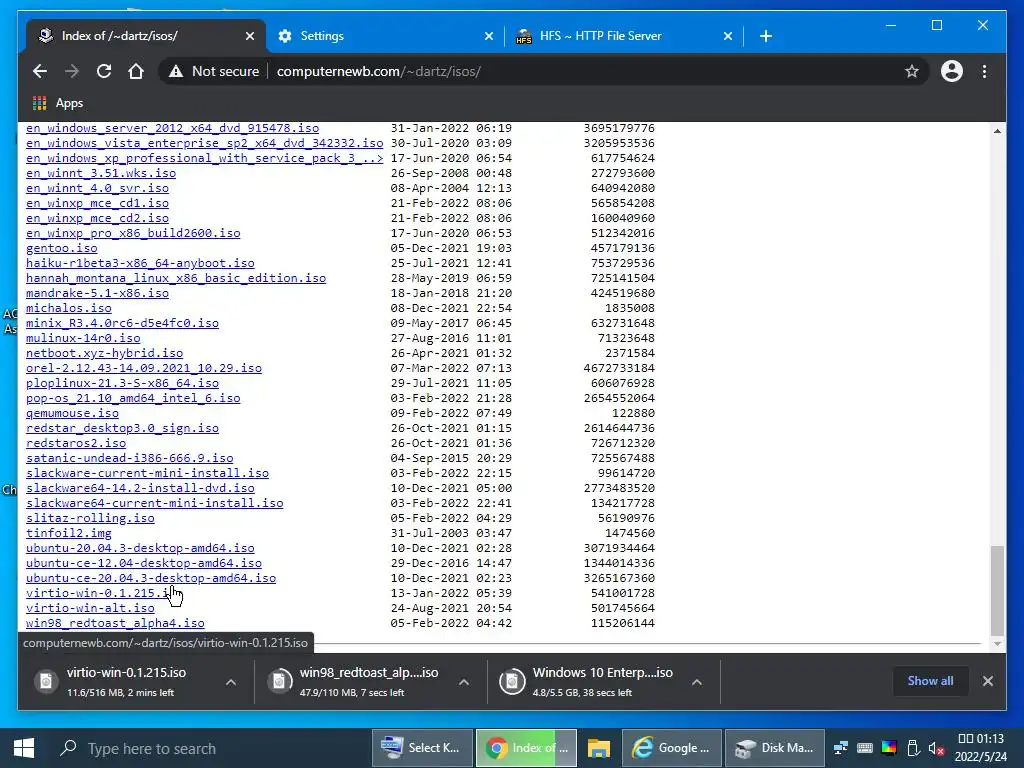Download win98_redtoast_alpha4.iso
Screen dimensions: 1024x768
[x=115, y=624]
